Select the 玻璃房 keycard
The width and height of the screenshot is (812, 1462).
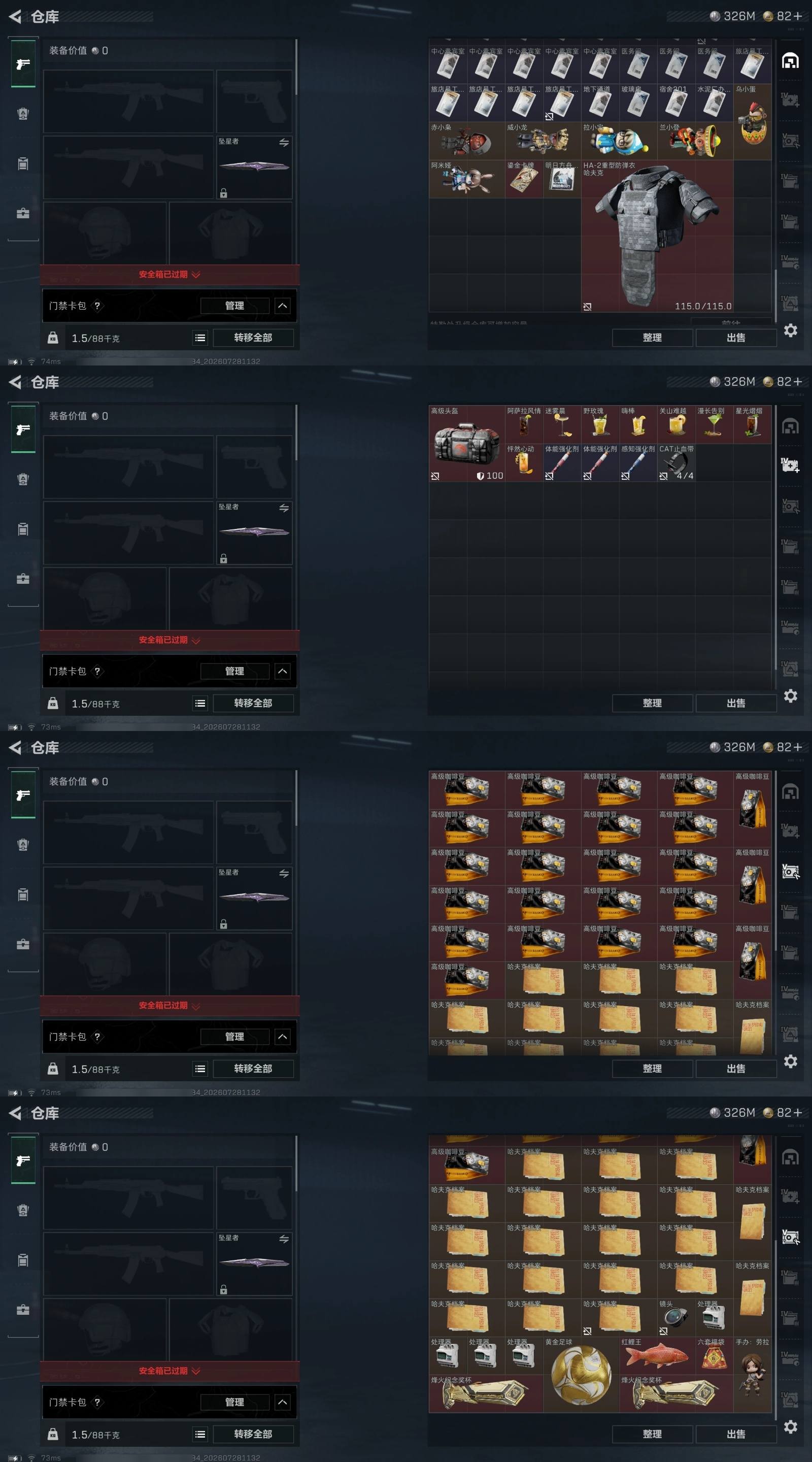(638, 103)
